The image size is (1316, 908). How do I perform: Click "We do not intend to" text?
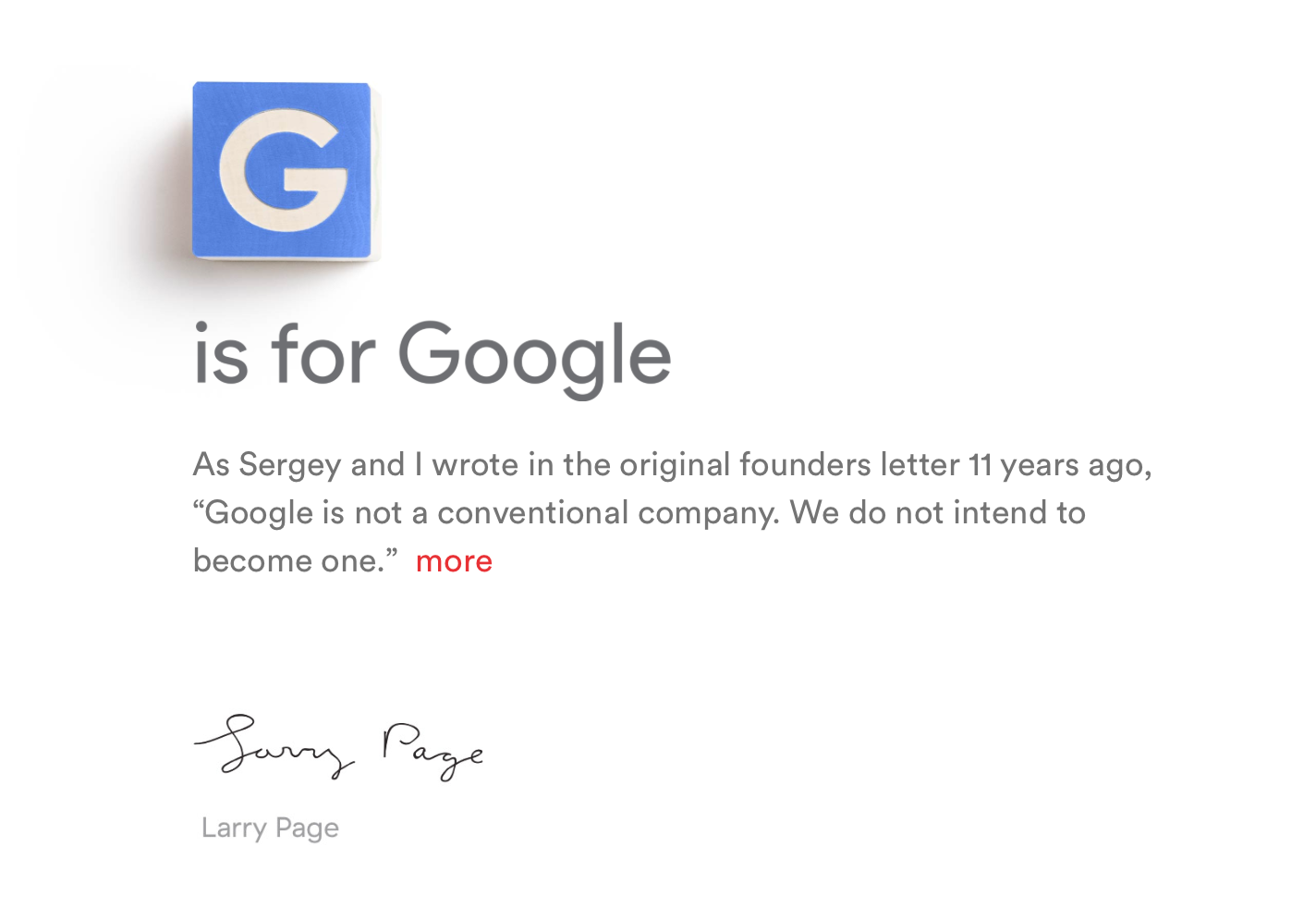(x=938, y=513)
